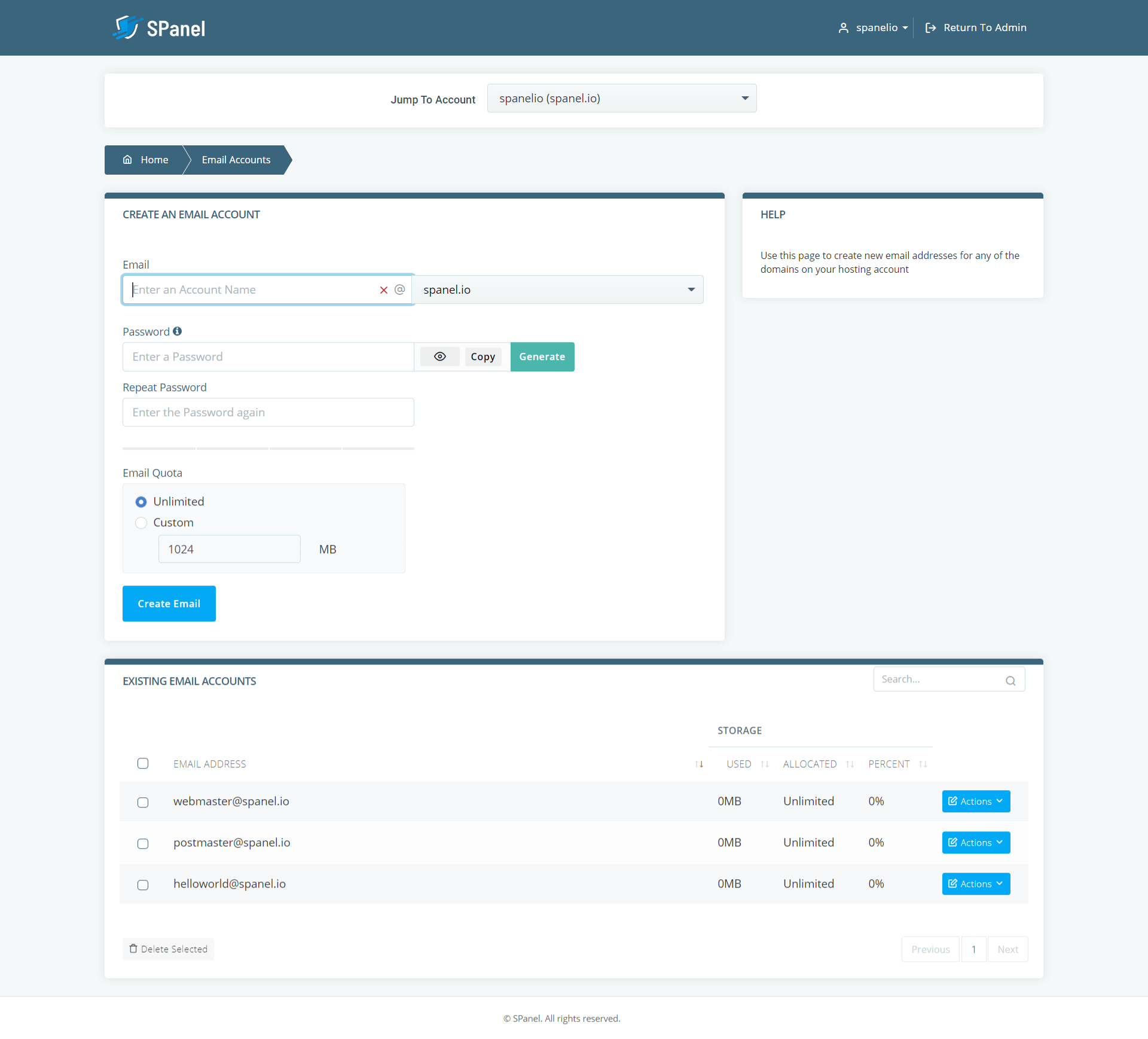Screen dimensions: 1148x1039
Task: Go to page 1 in pagination
Action: [973, 949]
